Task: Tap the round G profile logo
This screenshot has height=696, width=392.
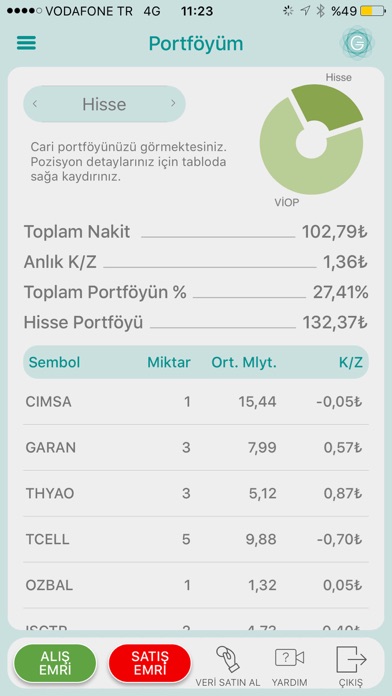Action: (x=357, y=43)
